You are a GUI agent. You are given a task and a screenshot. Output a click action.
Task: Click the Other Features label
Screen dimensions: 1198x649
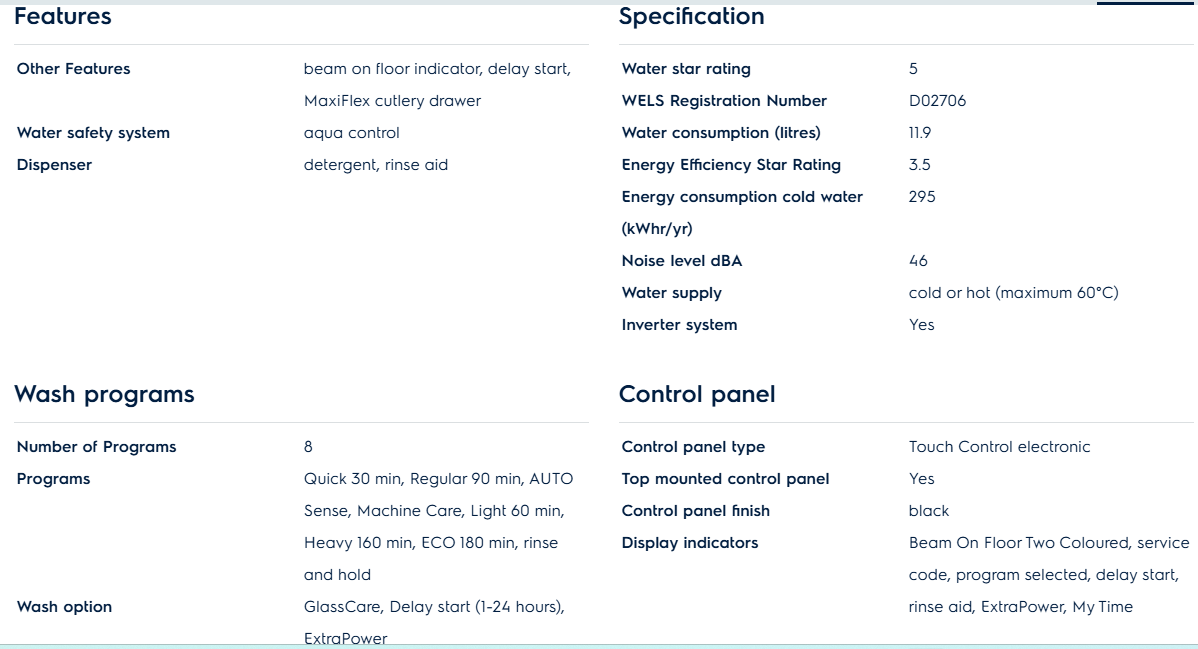tap(73, 69)
